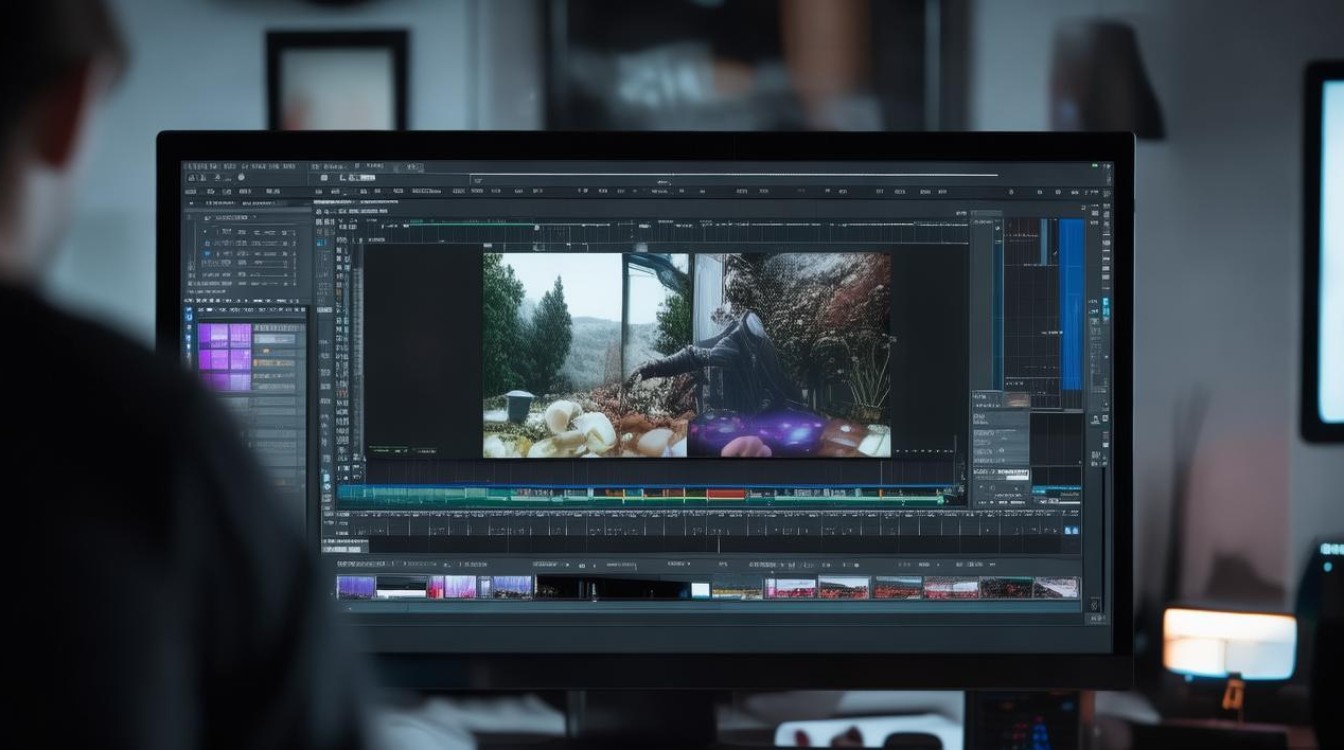Select the long dark clip in the filmstrip
Image resolution: width=1344 pixels, height=750 pixels.
(x=612, y=587)
